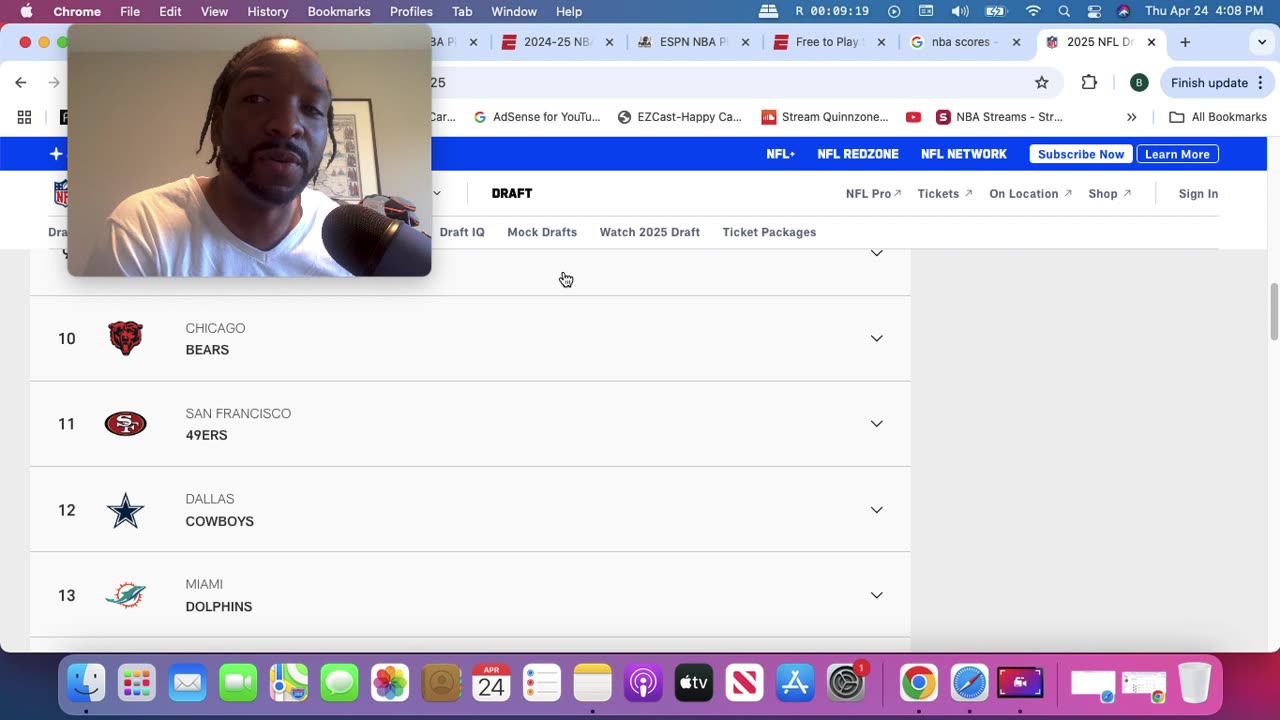Click the Subscribe Now button

point(1081,154)
